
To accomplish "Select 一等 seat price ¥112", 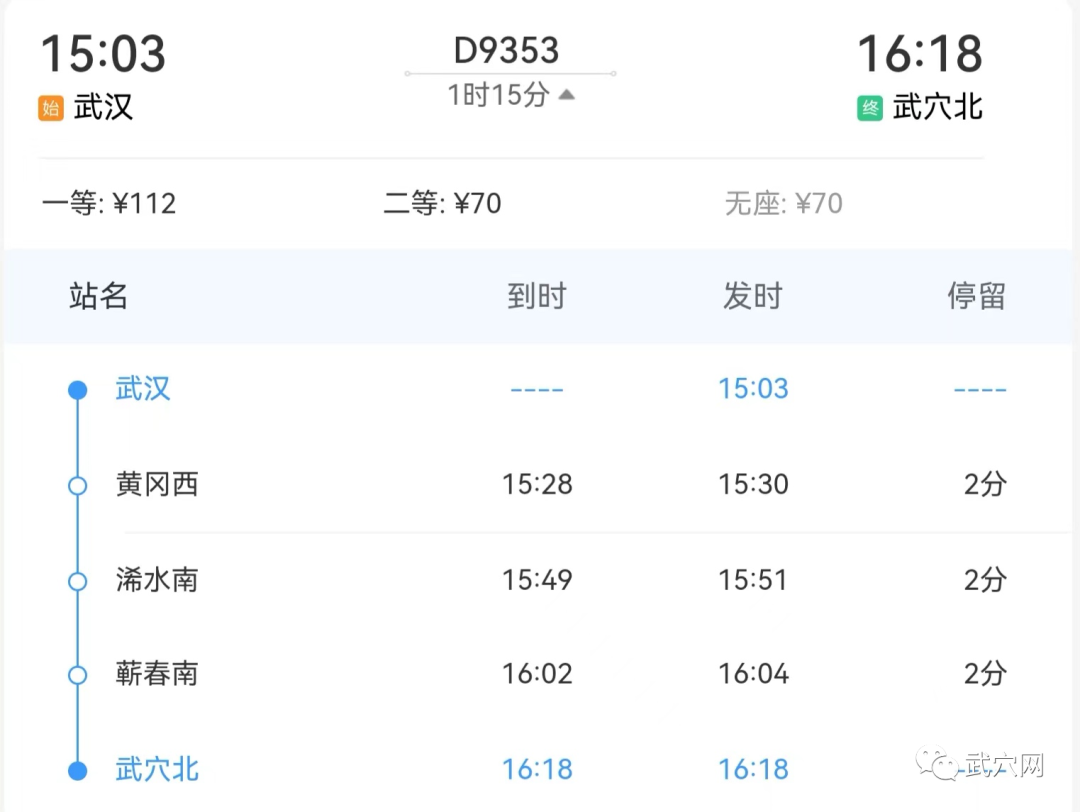I will (109, 203).
